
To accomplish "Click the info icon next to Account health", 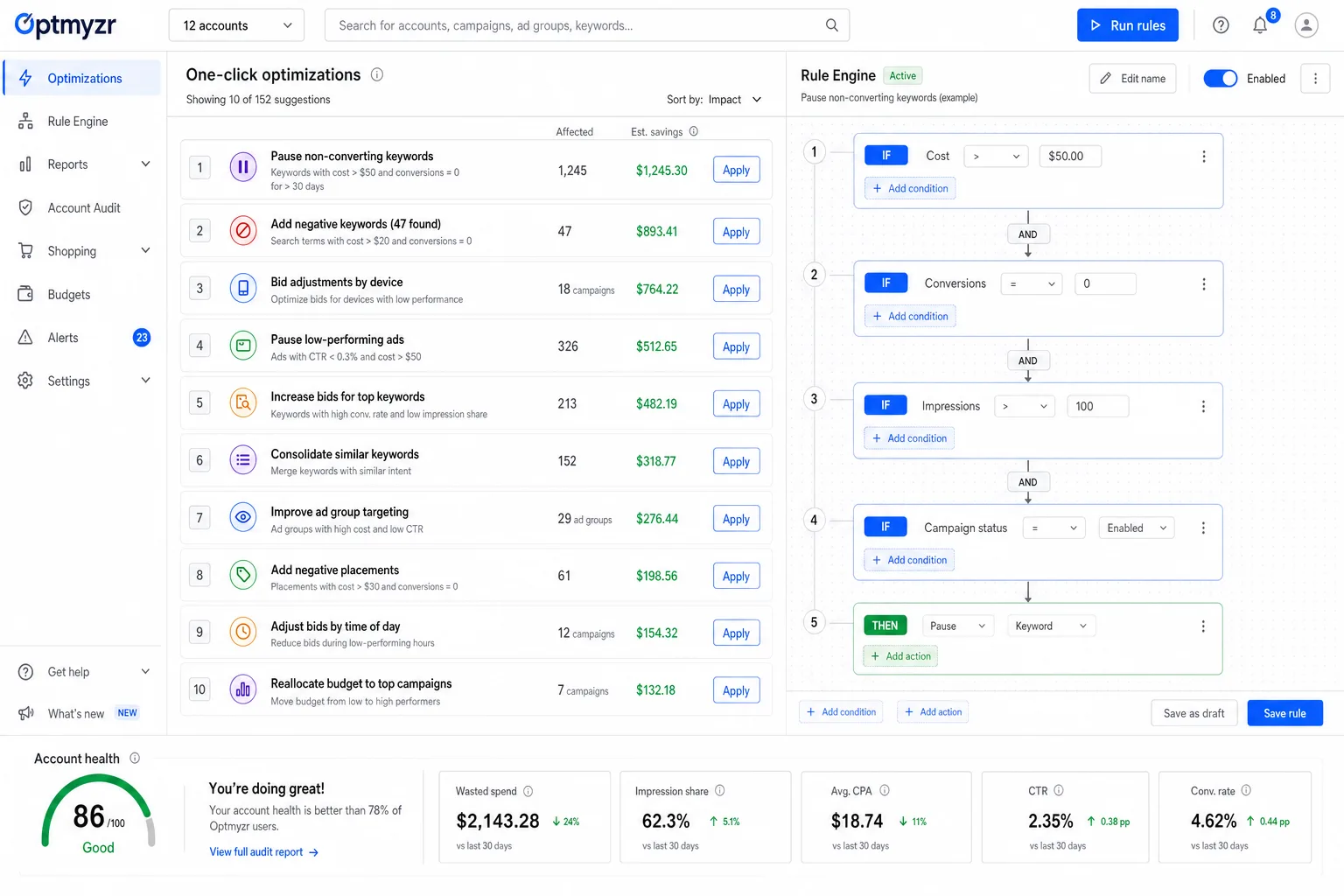I will pos(135,758).
